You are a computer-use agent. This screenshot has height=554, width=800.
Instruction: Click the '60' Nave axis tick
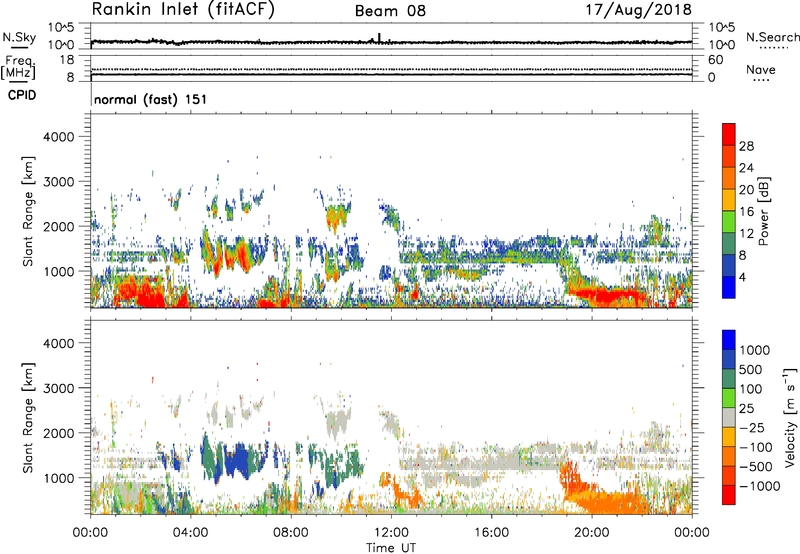tap(715, 60)
